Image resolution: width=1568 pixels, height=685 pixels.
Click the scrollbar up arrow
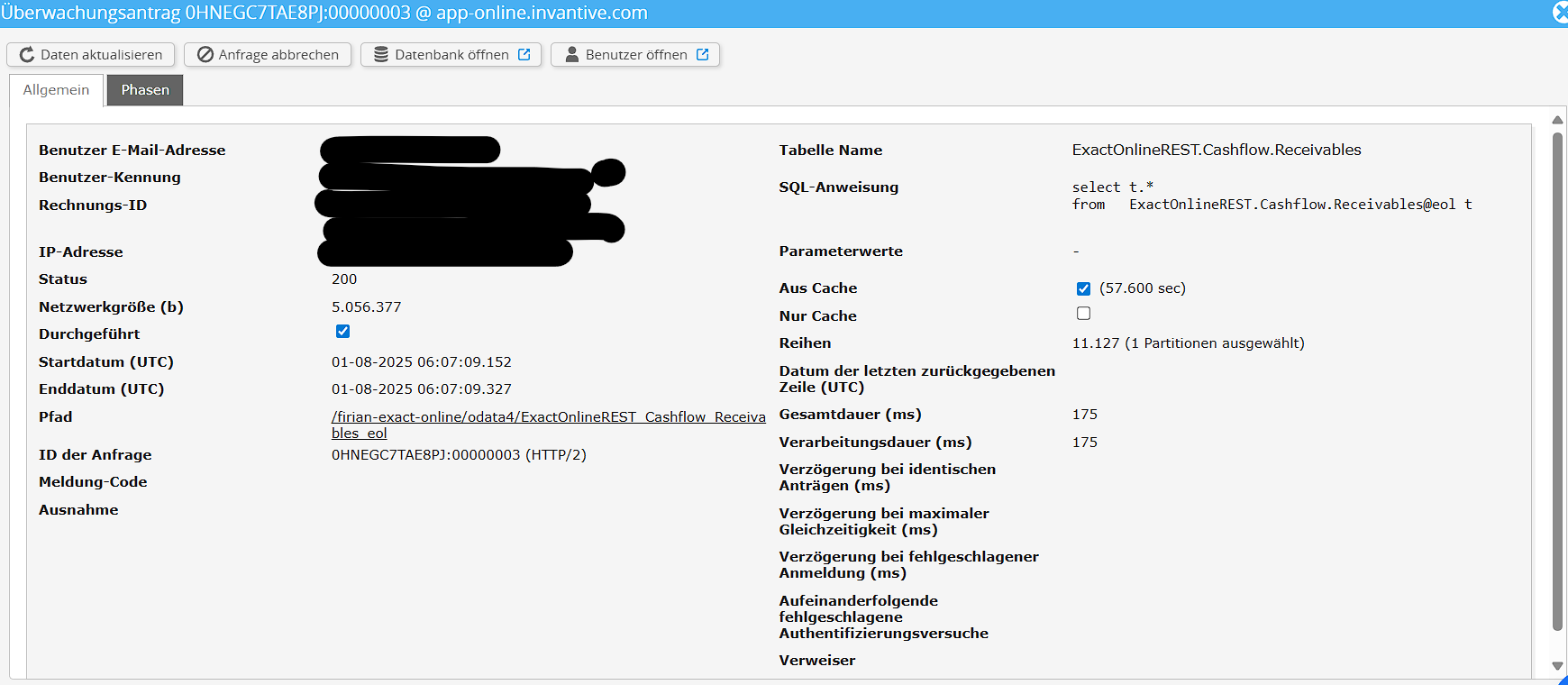[1557, 120]
